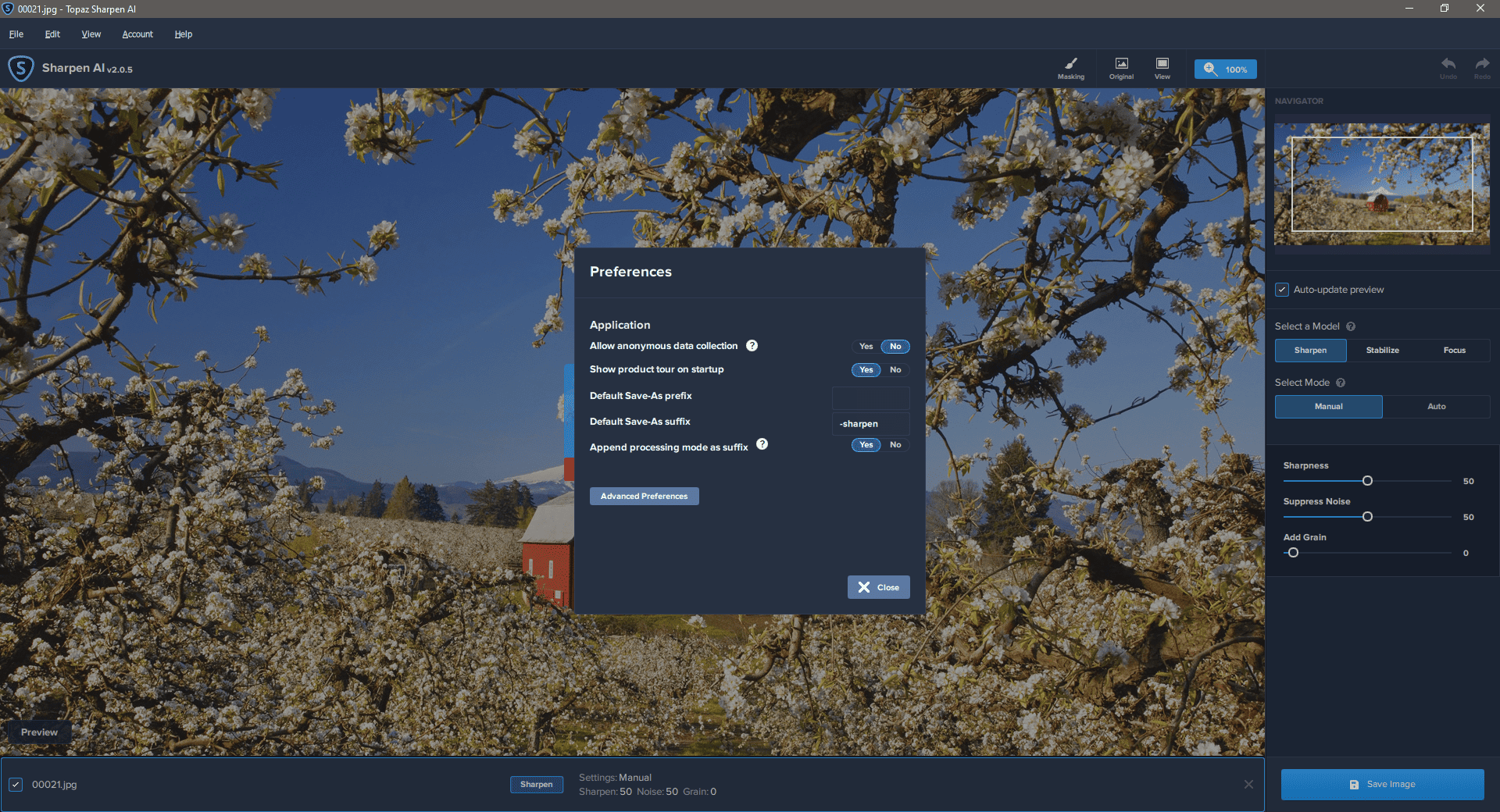Click the Default Save-As prefix field
The width and height of the screenshot is (1500, 812).
point(870,398)
